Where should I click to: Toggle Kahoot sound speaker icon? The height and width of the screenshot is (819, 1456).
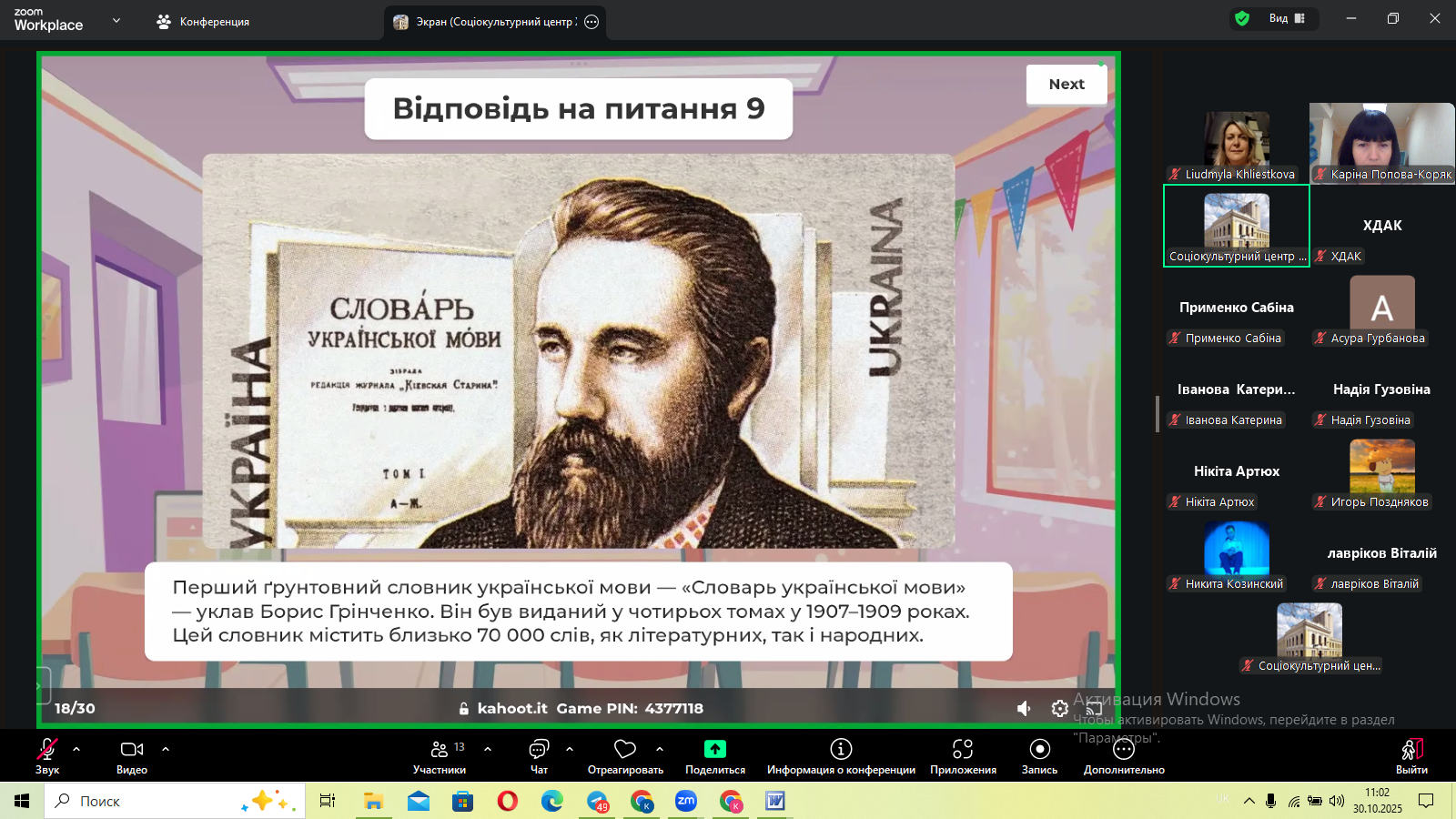click(x=1025, y=708)
